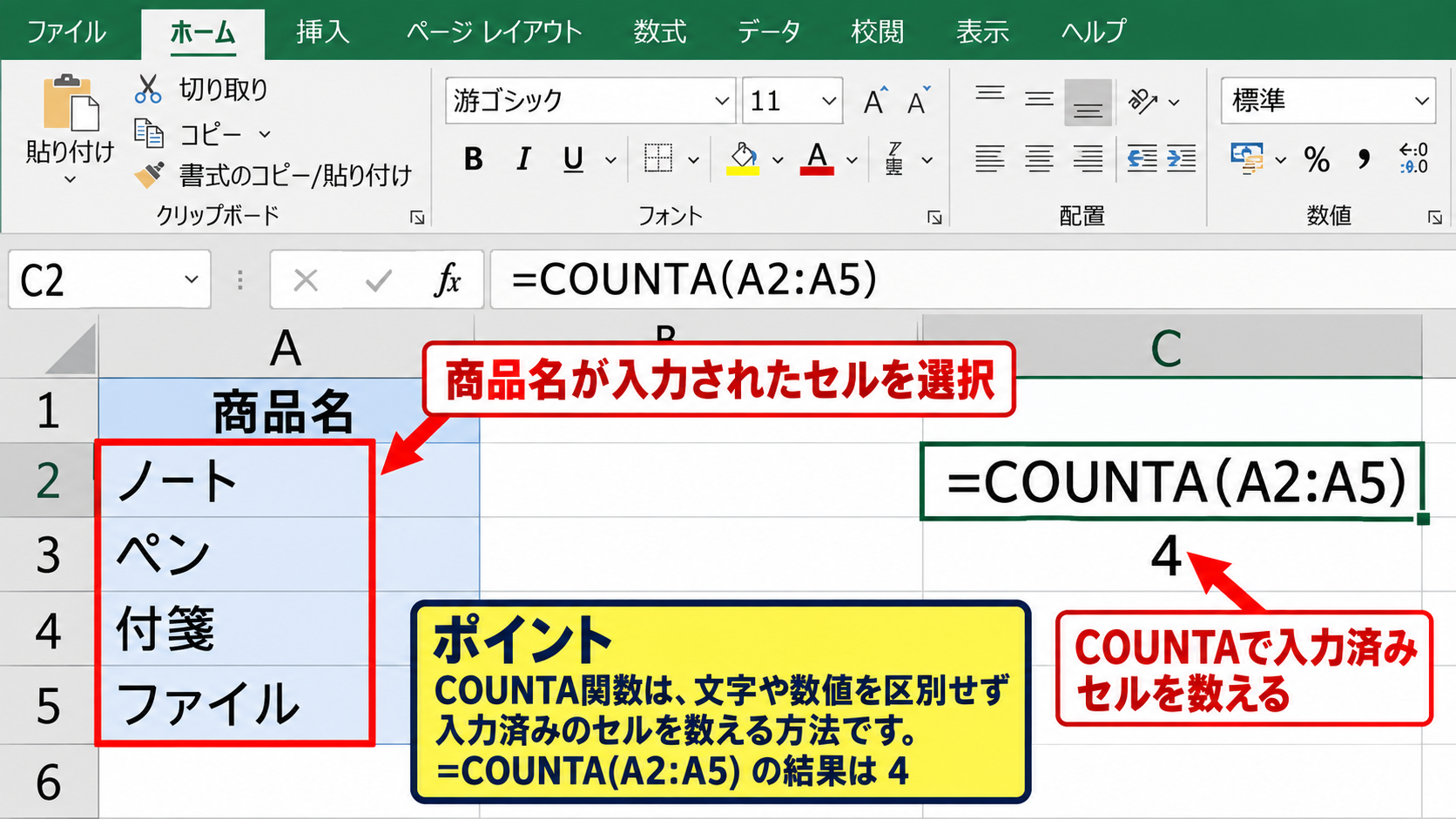Switch to the Data (データ) tab
Viewport: 1456px width, 819px height.
(769, 32)
